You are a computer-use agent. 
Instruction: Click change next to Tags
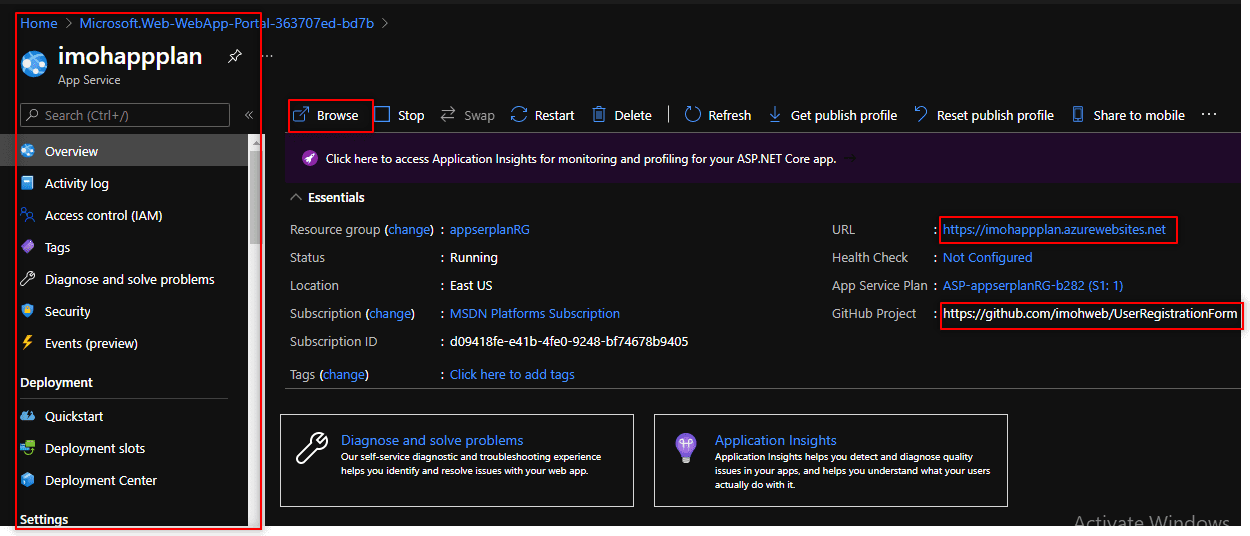click(344, 374)
